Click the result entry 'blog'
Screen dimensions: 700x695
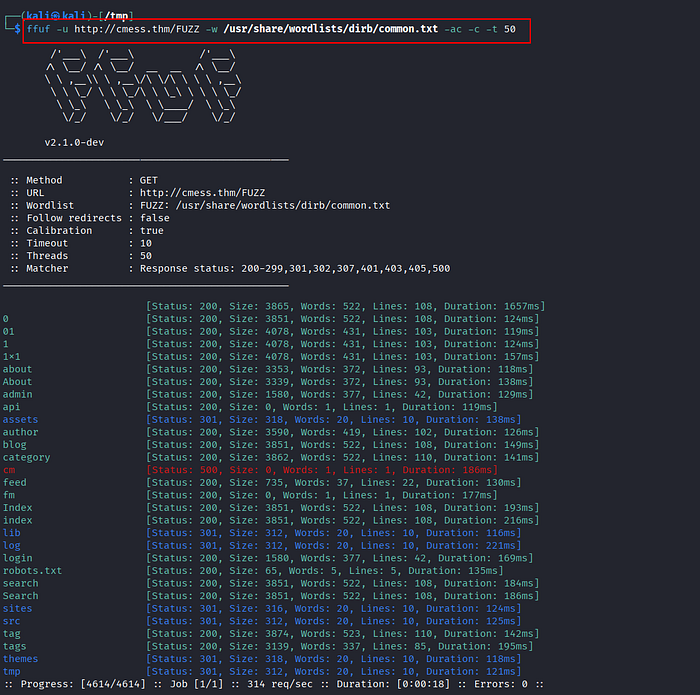click(x=15, y=445)
